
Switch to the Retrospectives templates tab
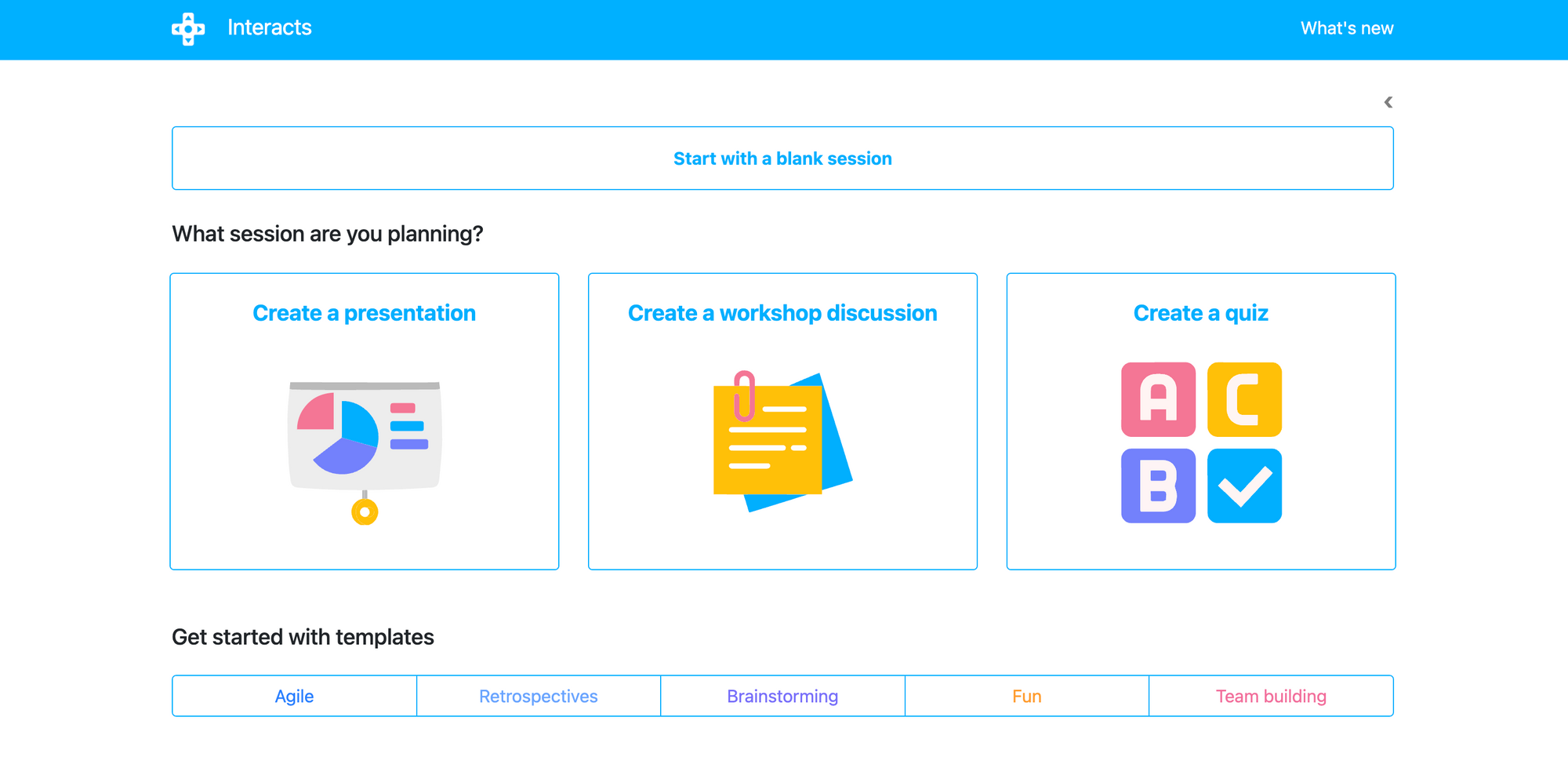(538, 697)
